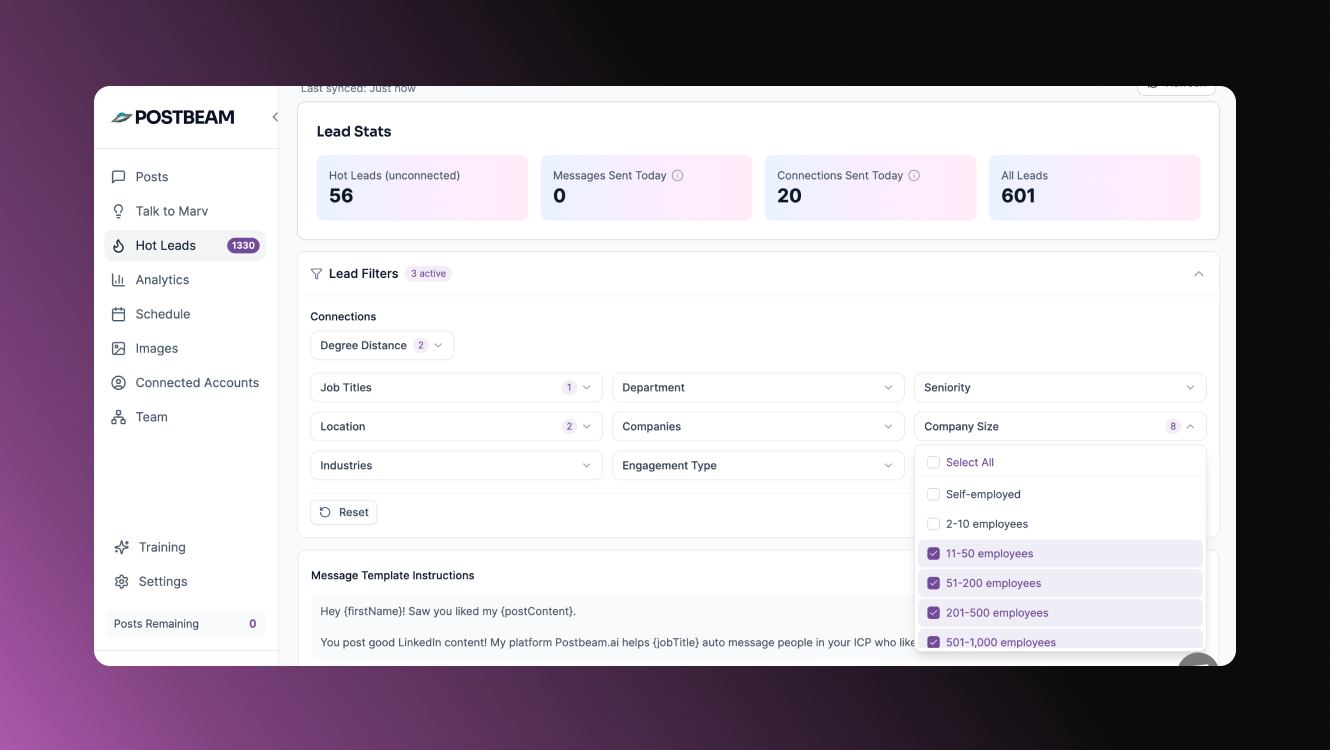This screenshot has width=1330, height=750.
Task: Click the Lead Filters funnel icon
Action: 317,274
